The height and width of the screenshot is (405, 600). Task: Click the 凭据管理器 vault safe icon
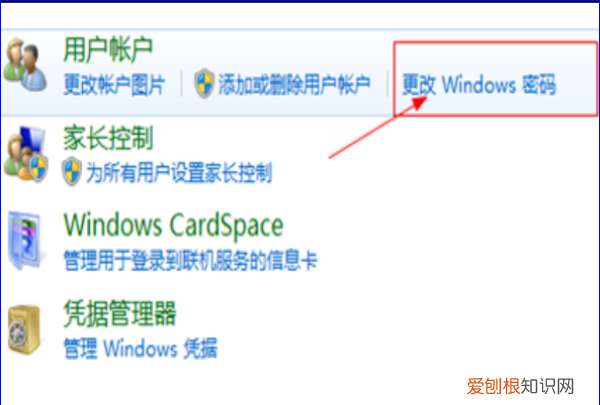[x=24, y=329]
